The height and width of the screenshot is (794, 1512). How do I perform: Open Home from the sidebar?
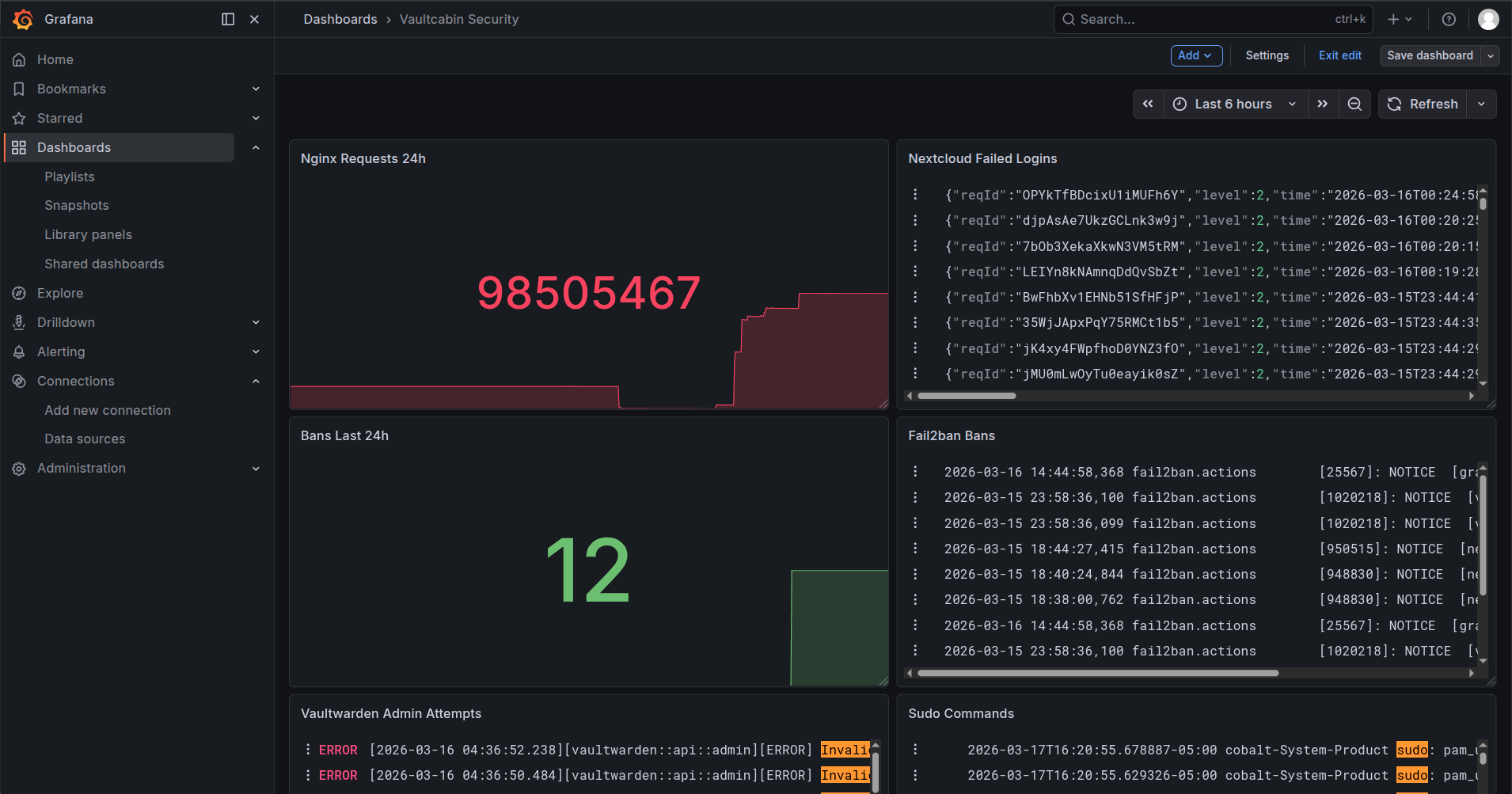coord(55,59)
